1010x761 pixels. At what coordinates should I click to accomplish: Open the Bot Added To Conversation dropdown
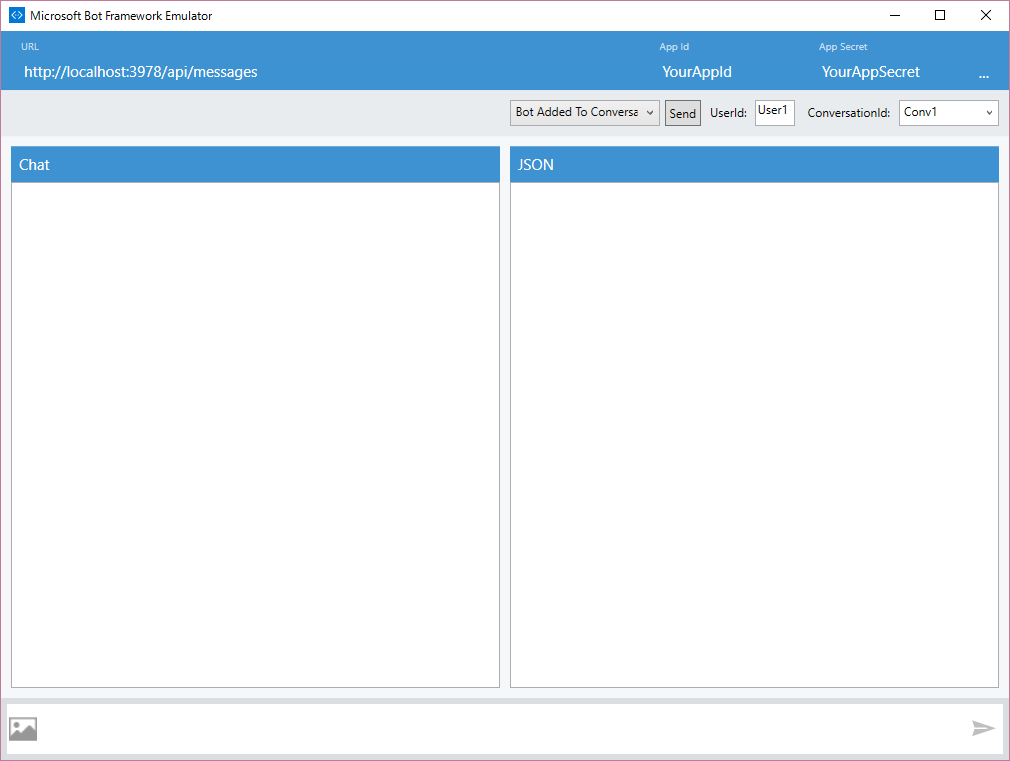(x=584, y=113)
